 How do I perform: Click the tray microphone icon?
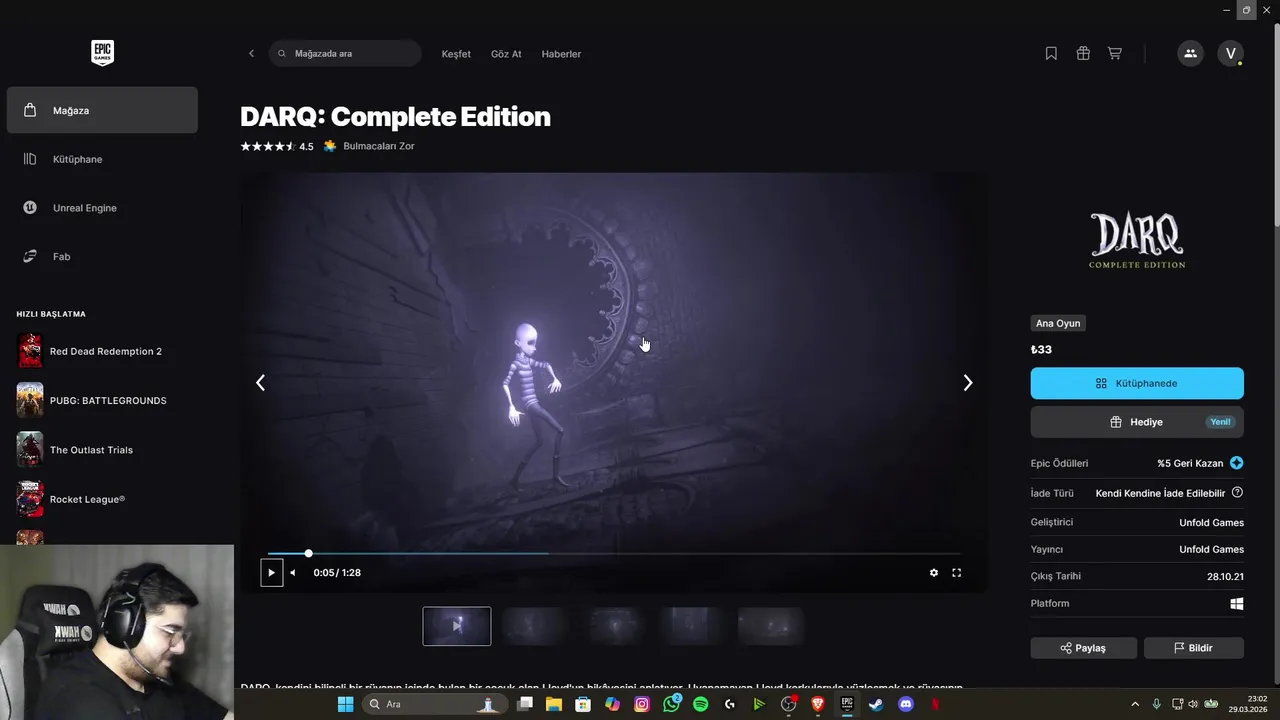(1156, 704)
